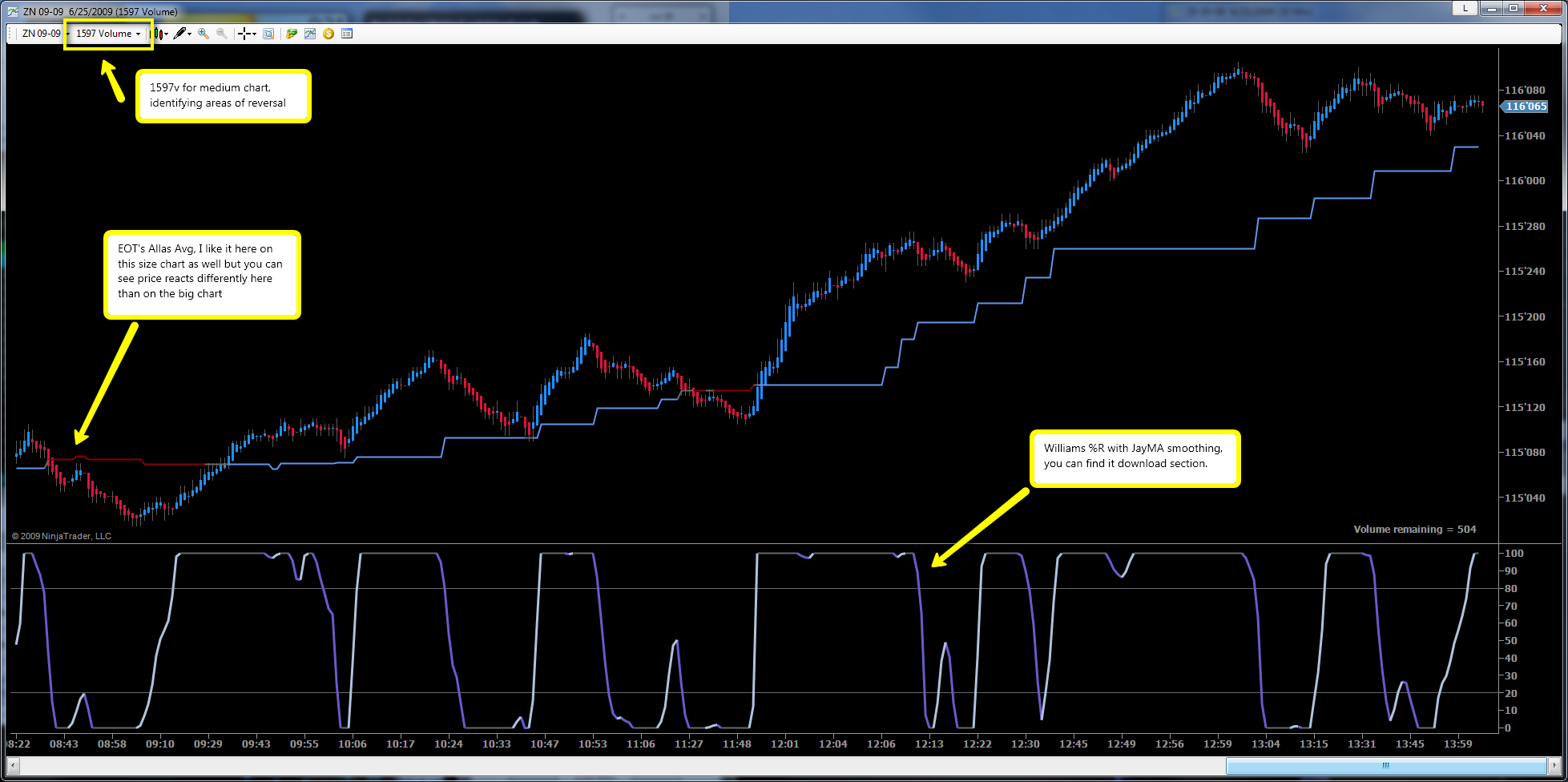The height and width of the screenshot is (782, 1568).
Task: Minimize the chart window
Action: point(1493,8)
